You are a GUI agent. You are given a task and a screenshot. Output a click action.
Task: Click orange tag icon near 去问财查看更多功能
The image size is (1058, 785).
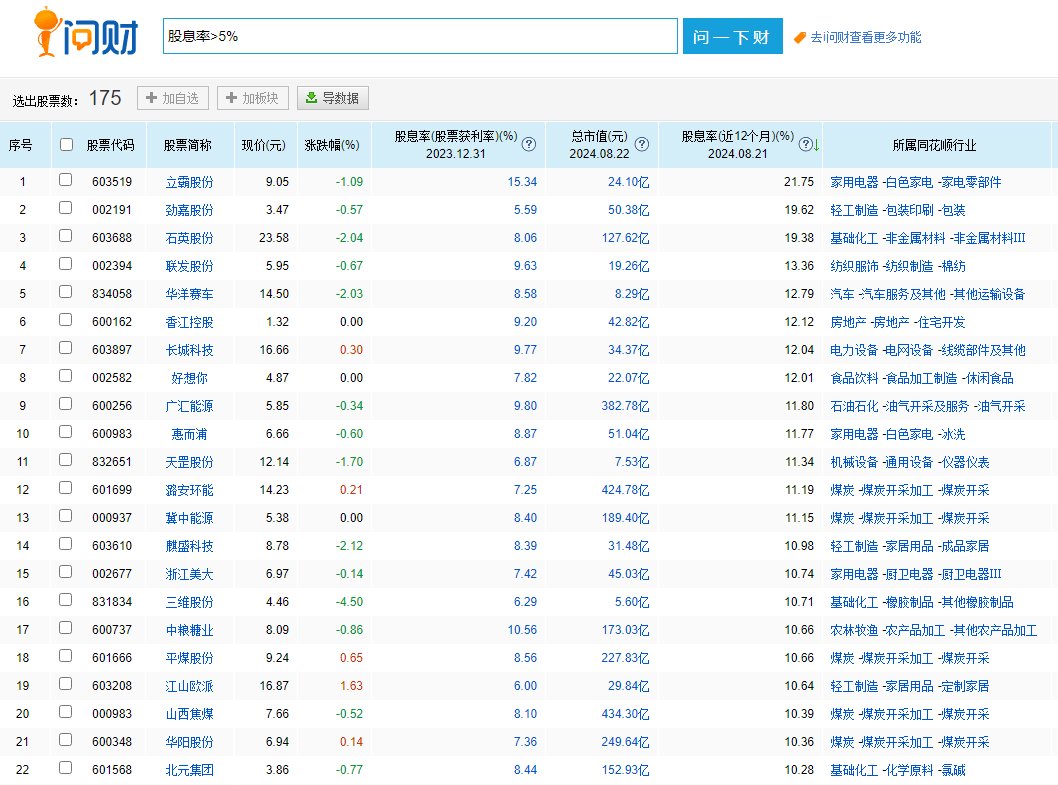[x=800, y=38]
